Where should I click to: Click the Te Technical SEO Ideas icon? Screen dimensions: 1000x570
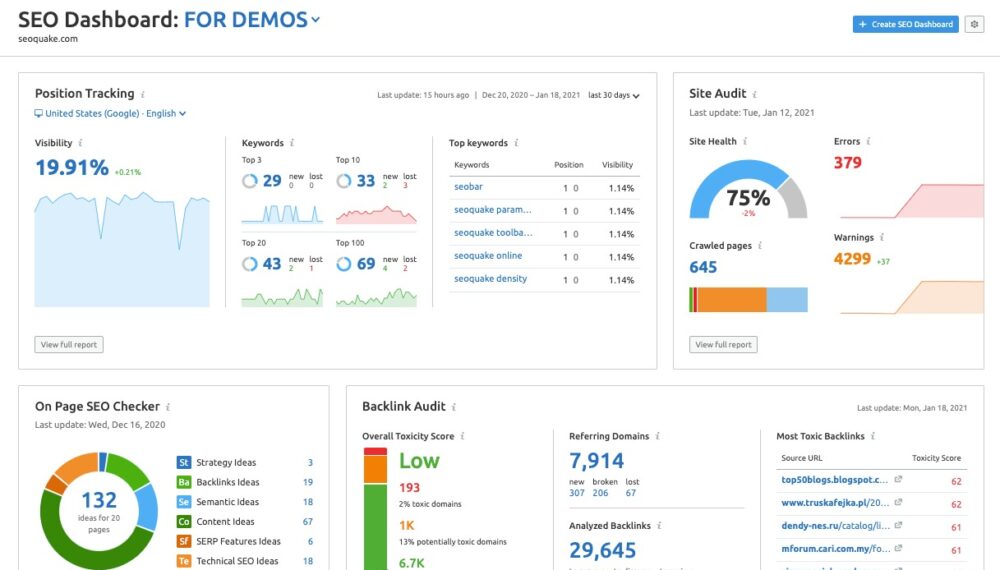(184, 561)
